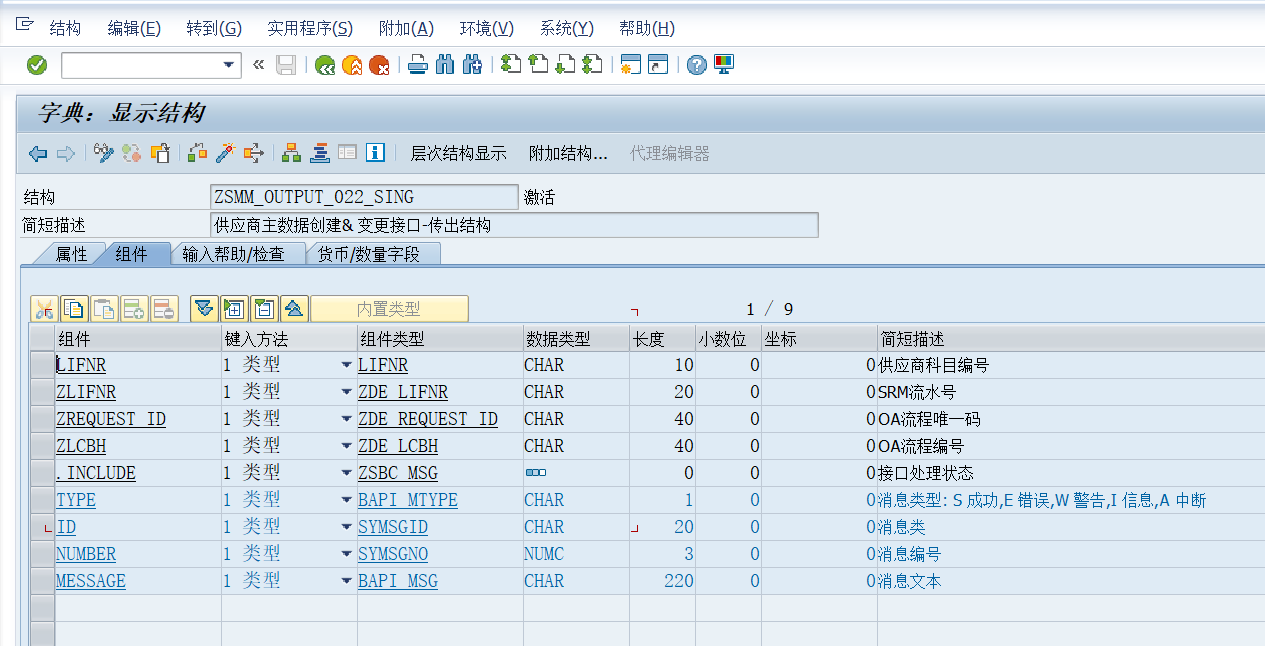Image resolution: width=1265 pixels, height=646 pixels.
Task: Open typing method dropdown for TYPE row
Action: [x=346, y=501]
